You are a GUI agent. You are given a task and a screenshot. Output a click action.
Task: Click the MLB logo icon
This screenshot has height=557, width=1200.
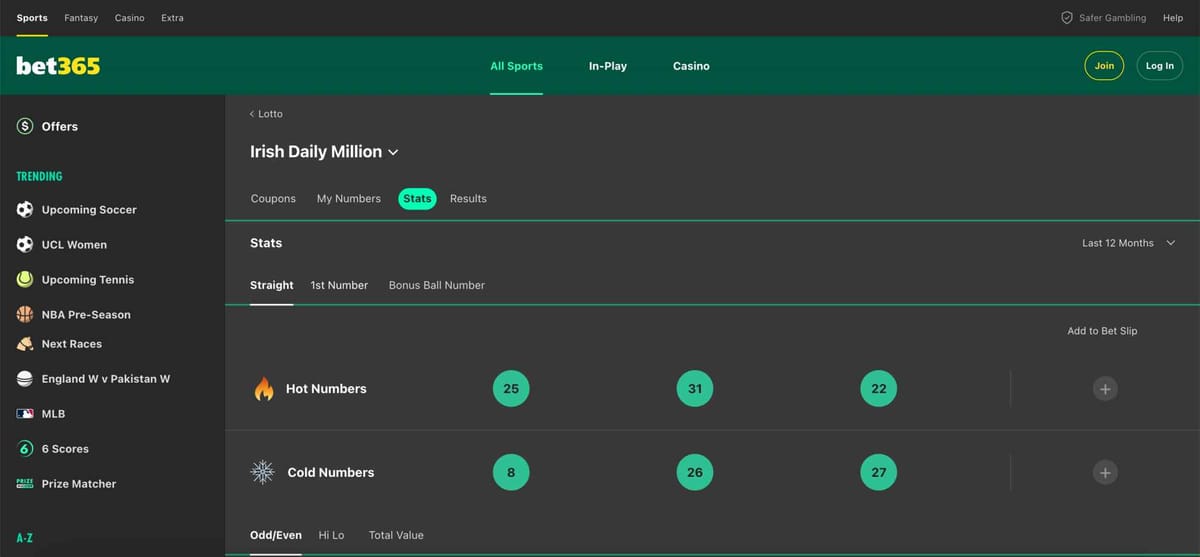25,413
